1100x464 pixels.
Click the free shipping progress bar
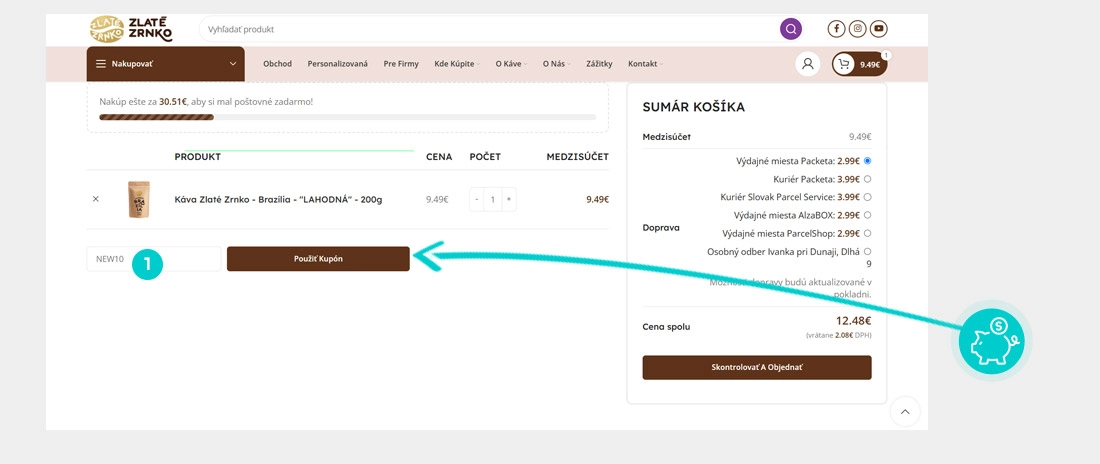click(x=348, y=117)
